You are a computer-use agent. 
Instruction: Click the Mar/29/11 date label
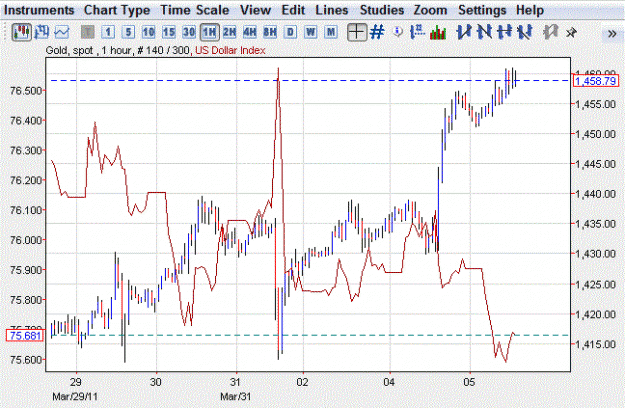75,397
